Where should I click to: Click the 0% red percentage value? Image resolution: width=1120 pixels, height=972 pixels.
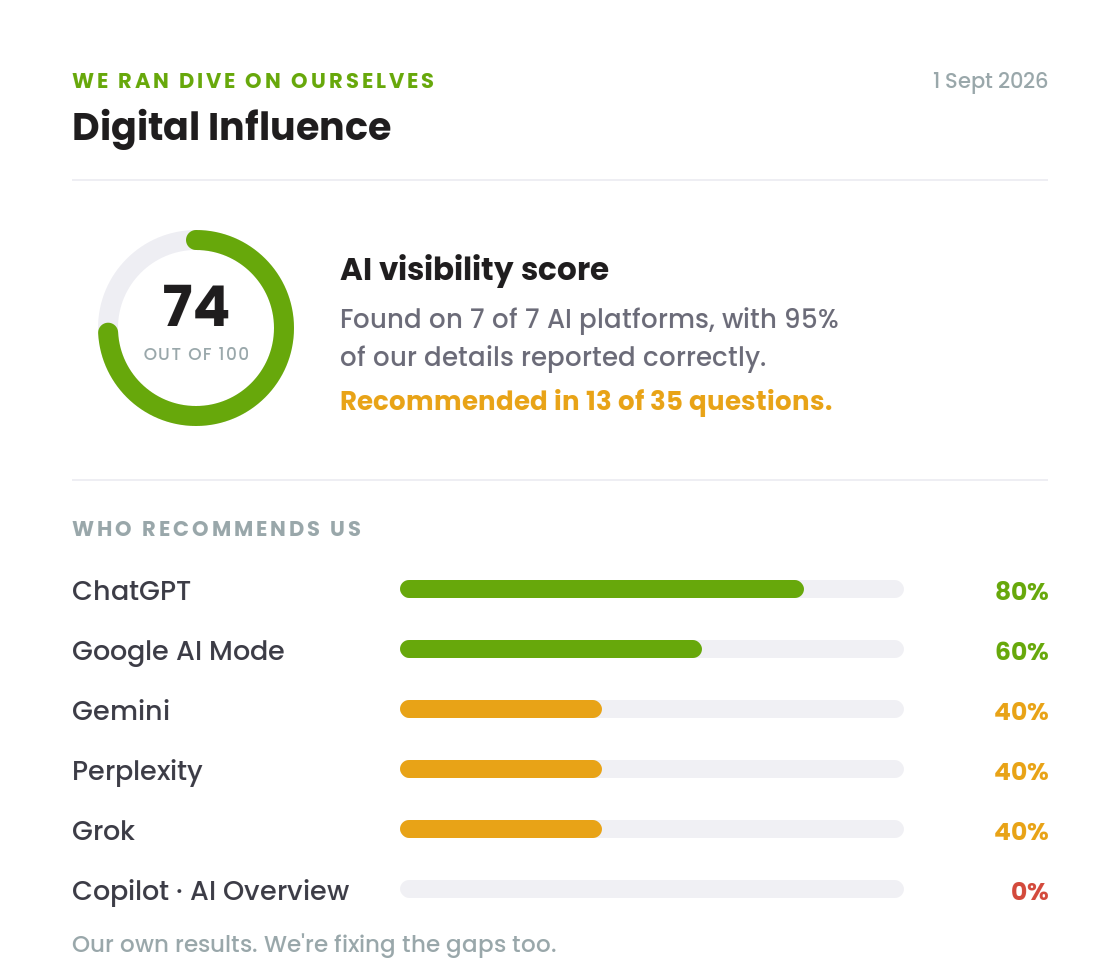1029,891
